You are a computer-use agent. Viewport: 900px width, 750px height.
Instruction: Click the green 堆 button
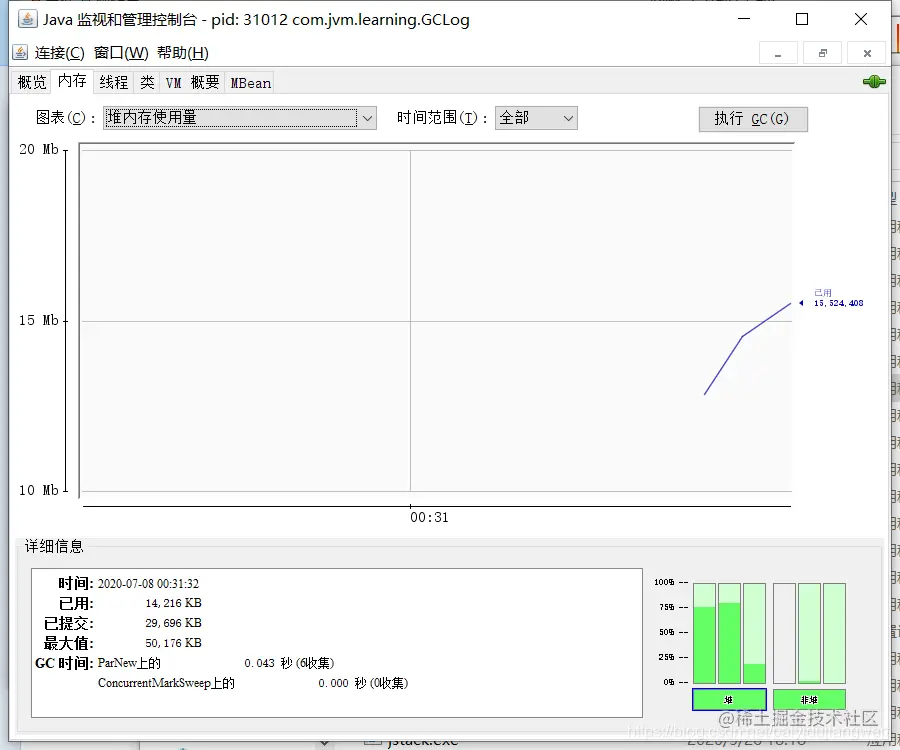click(x=729, y=699)
